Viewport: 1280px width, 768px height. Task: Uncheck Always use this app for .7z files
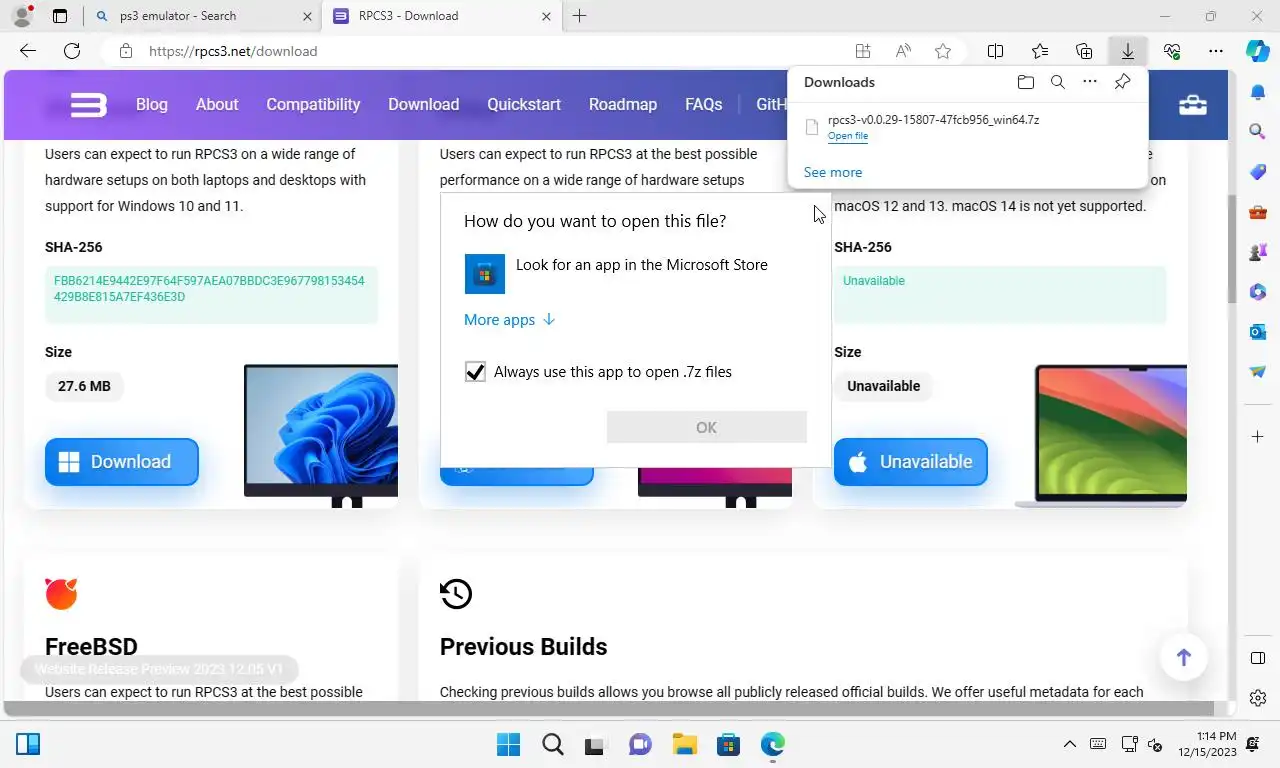[475, 372]
